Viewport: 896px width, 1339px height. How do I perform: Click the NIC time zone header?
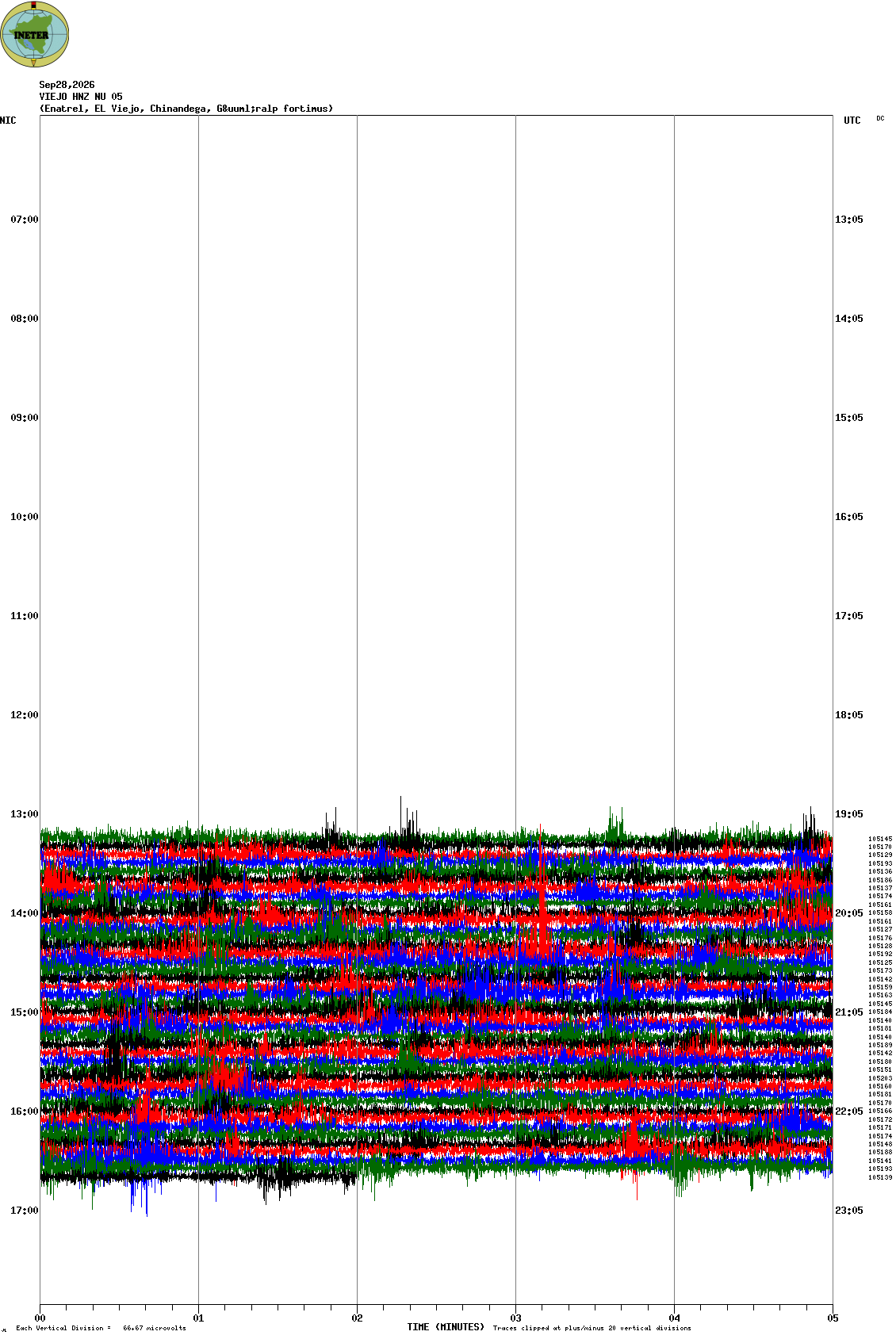8,121
